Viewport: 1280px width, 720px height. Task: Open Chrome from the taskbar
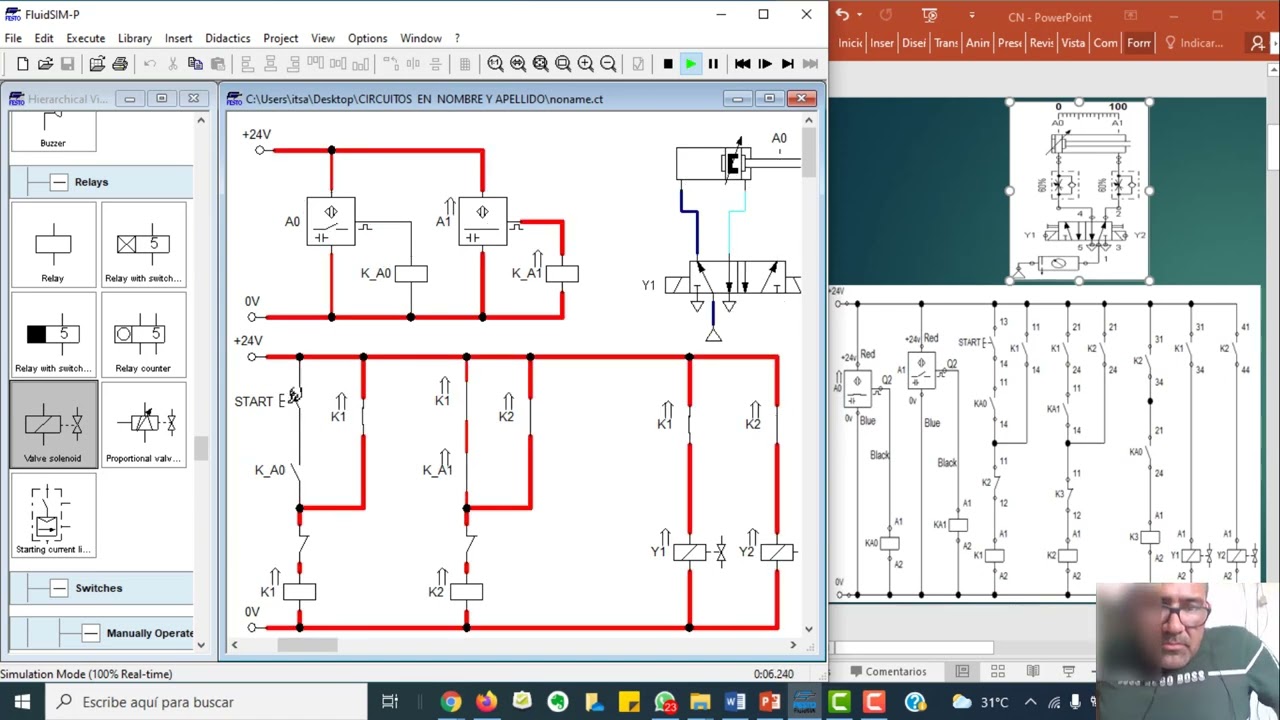coord(451,702)
